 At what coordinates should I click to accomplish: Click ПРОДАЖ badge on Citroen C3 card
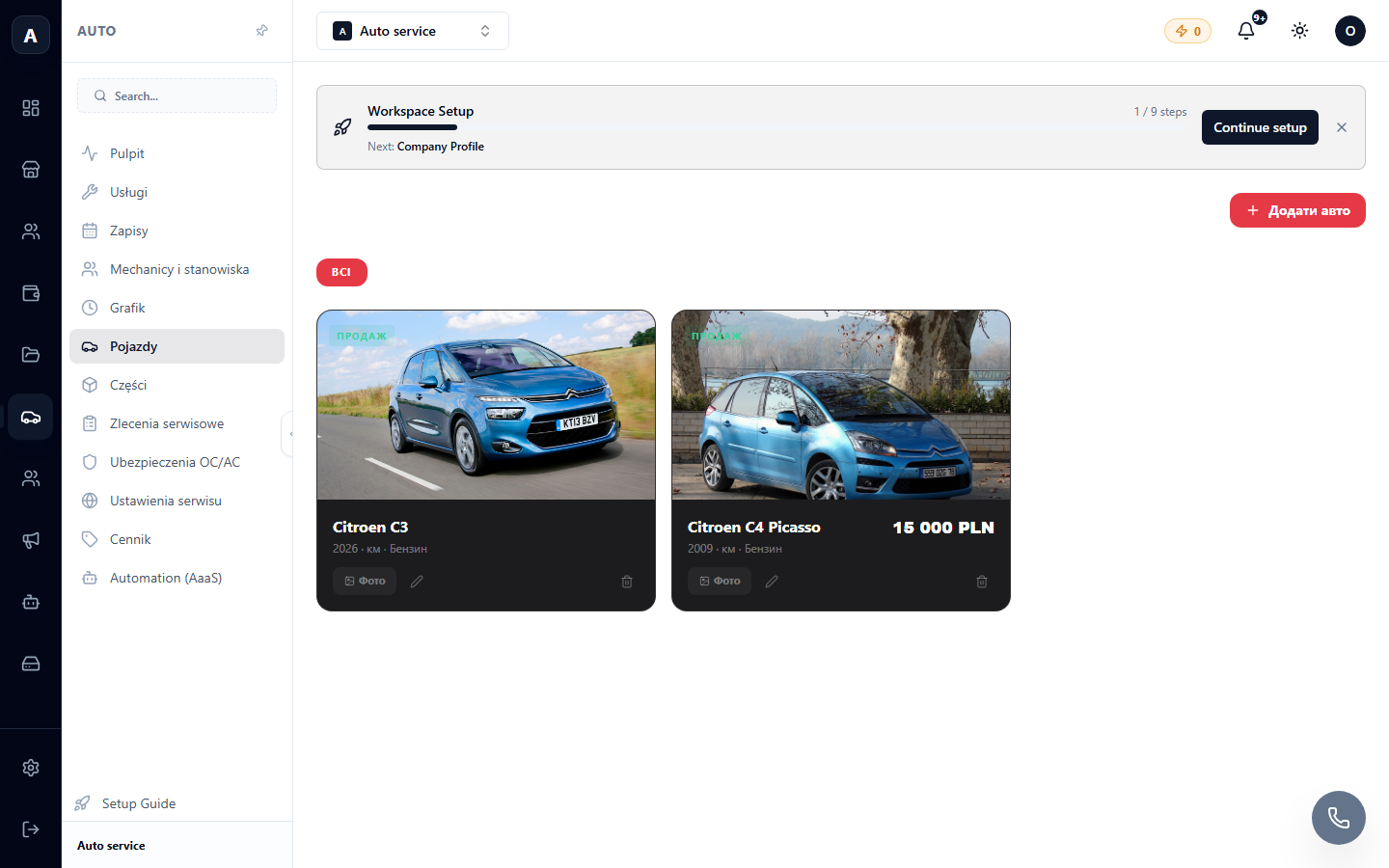[x=362, y=336]
